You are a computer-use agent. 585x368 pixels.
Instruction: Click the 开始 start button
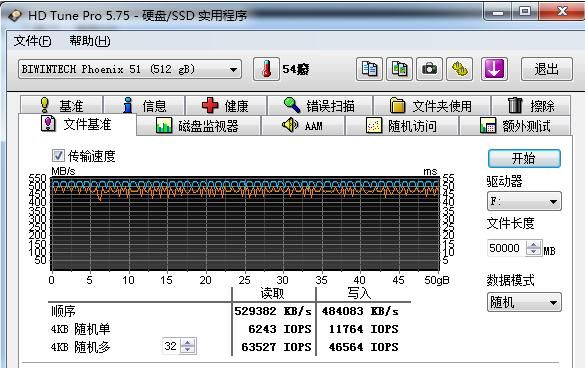[524, 158]
